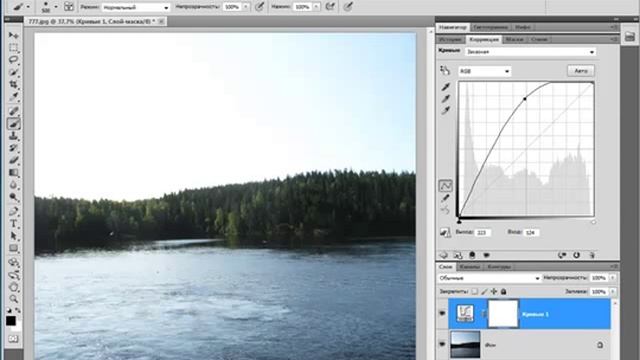The height and width of the screenshot is (360, 640).
Task: Reset Curves adjustment to defaults
Action: click(576, 255)
